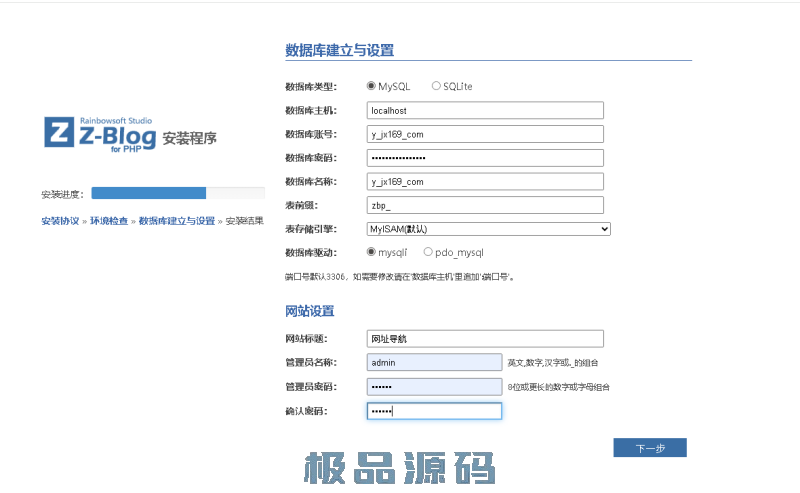
Task: Choose the pdo_mysql database driver option
Action: click(x=428, y=252)
